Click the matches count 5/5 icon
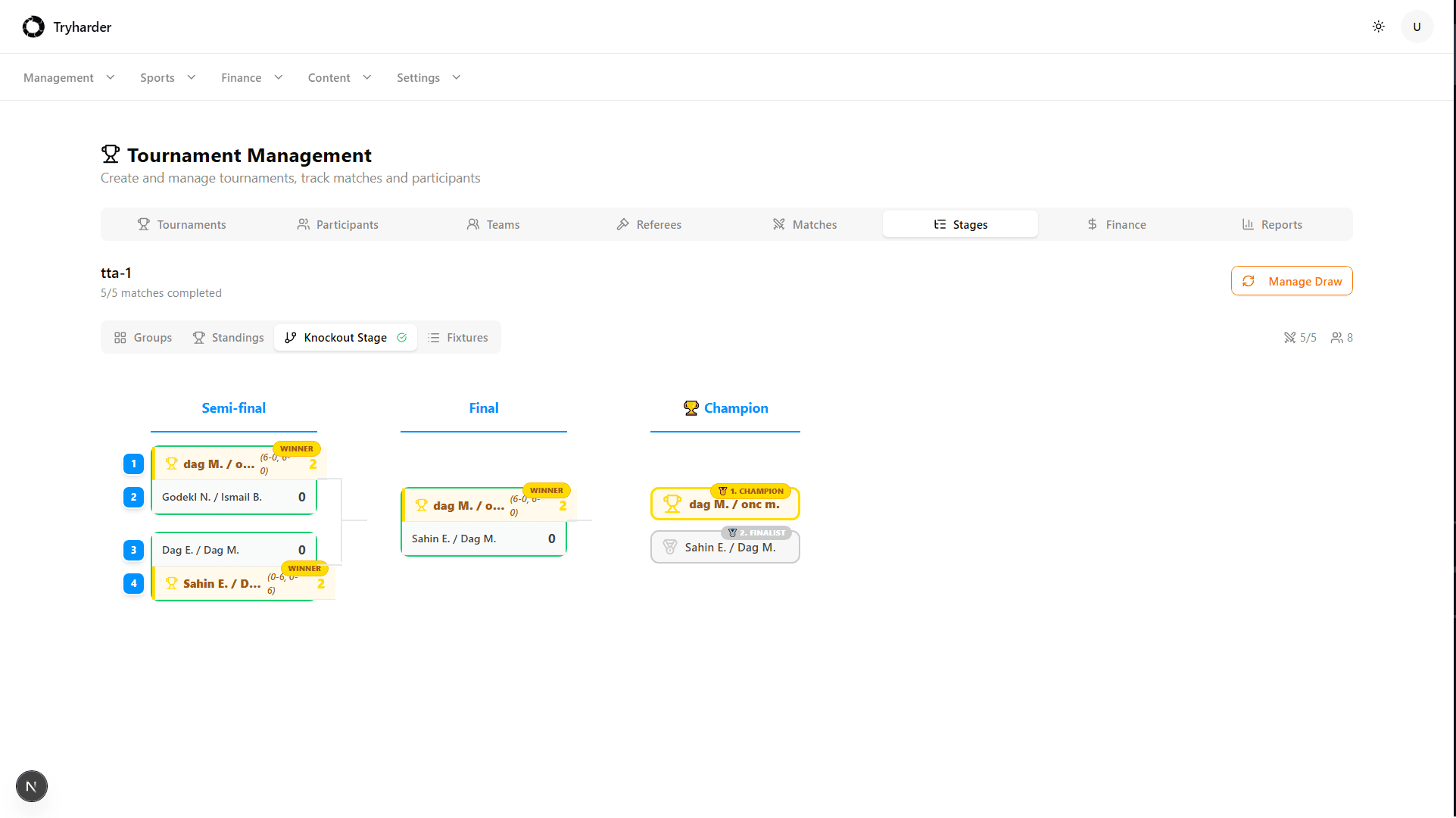This screenshot has height=818, width=1456. 1289,338
